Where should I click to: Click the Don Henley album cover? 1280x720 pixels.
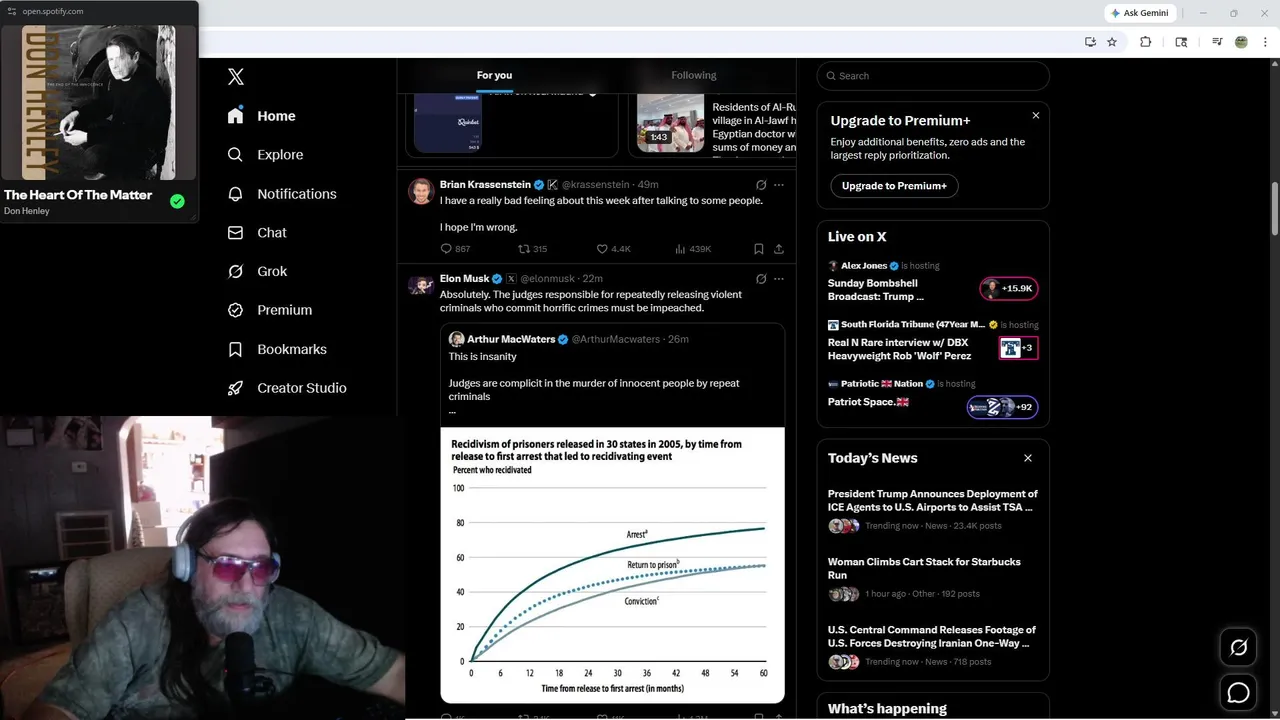point(98,102)
